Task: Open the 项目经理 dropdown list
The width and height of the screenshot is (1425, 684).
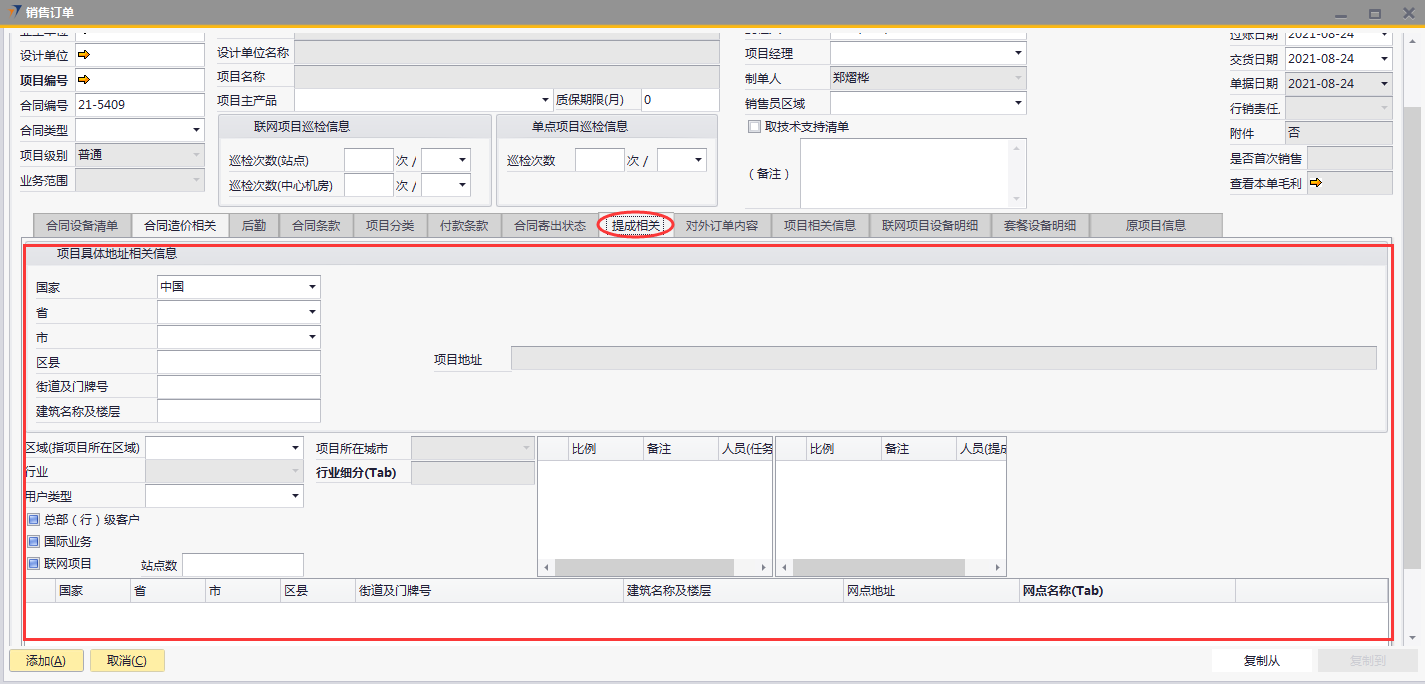Action: (1018, 53)
